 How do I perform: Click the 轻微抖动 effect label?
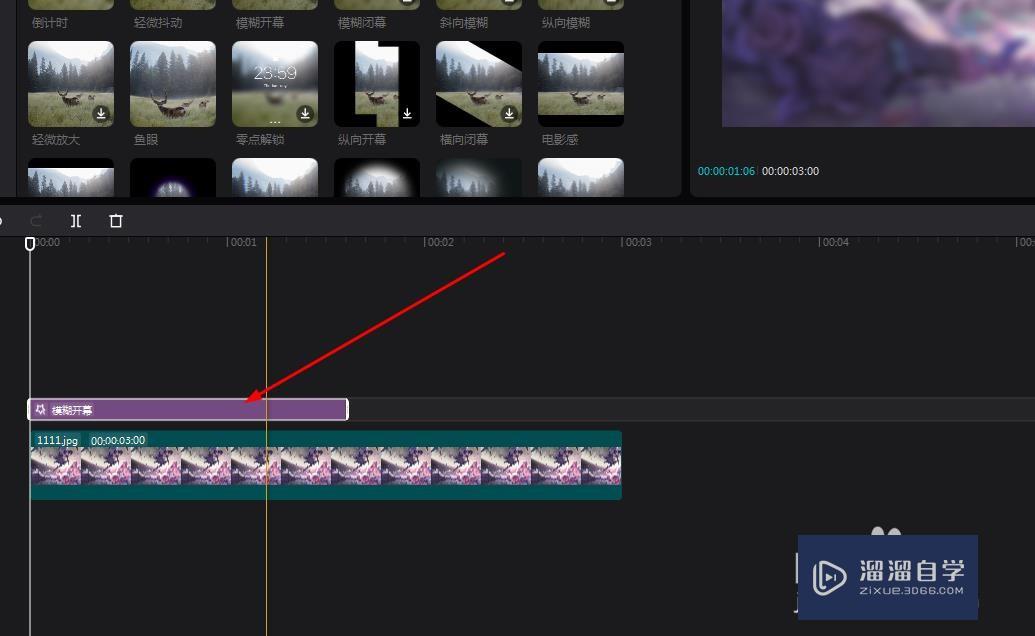158,23
